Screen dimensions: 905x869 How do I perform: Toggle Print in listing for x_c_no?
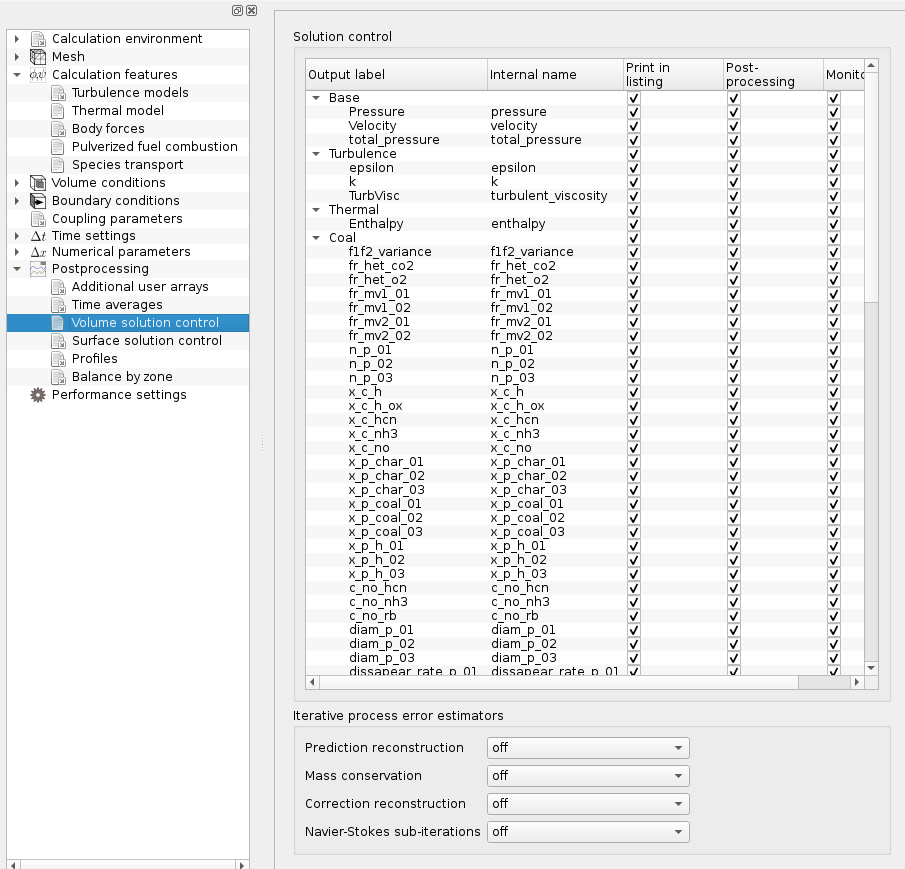point(634,448)
